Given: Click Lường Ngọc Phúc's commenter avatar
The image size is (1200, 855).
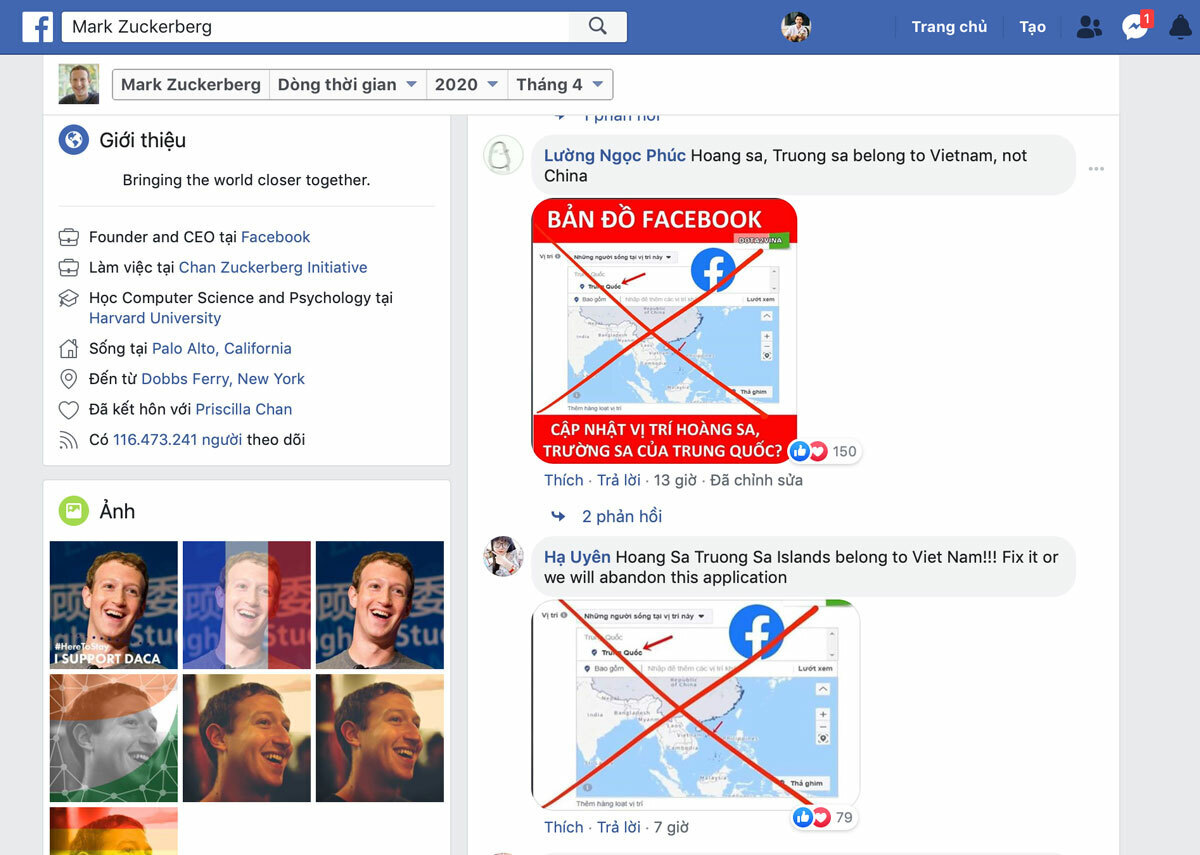Looking at the screenshot, I should (x=503, y=155).
